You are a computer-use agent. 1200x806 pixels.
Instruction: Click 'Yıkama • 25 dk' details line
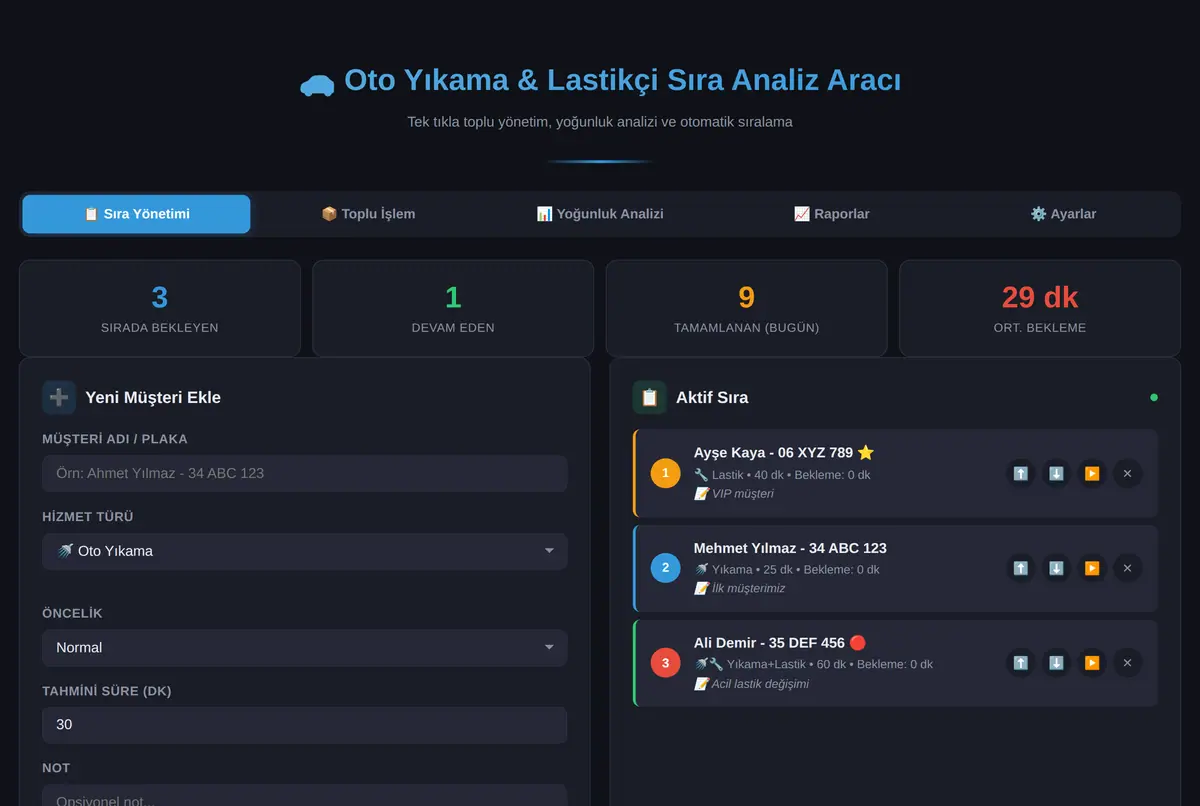click(x=787, y=570)
